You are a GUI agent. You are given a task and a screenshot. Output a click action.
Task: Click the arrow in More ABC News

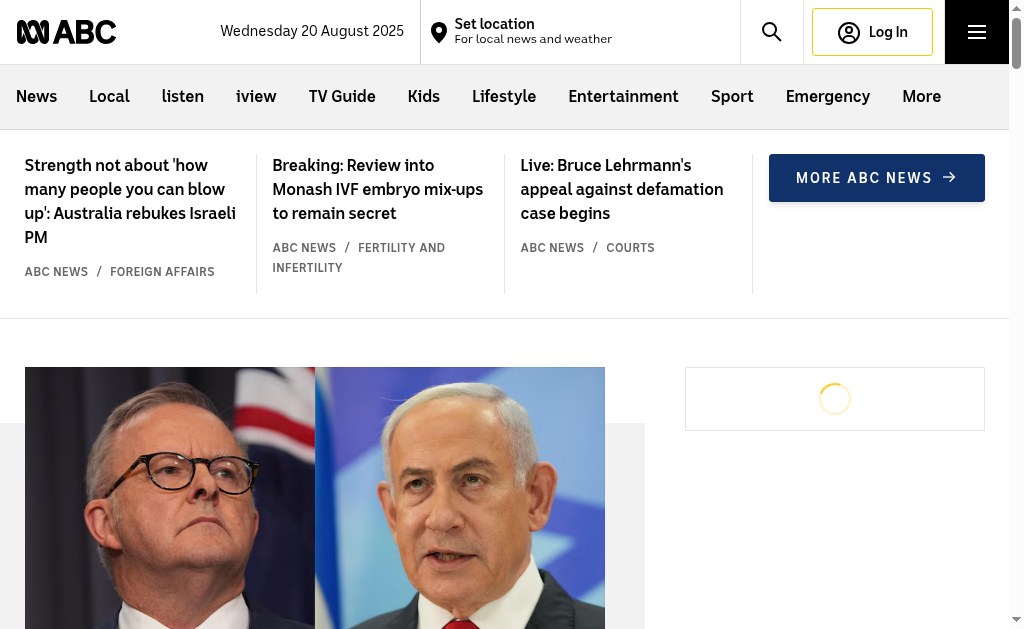point(950,177)
